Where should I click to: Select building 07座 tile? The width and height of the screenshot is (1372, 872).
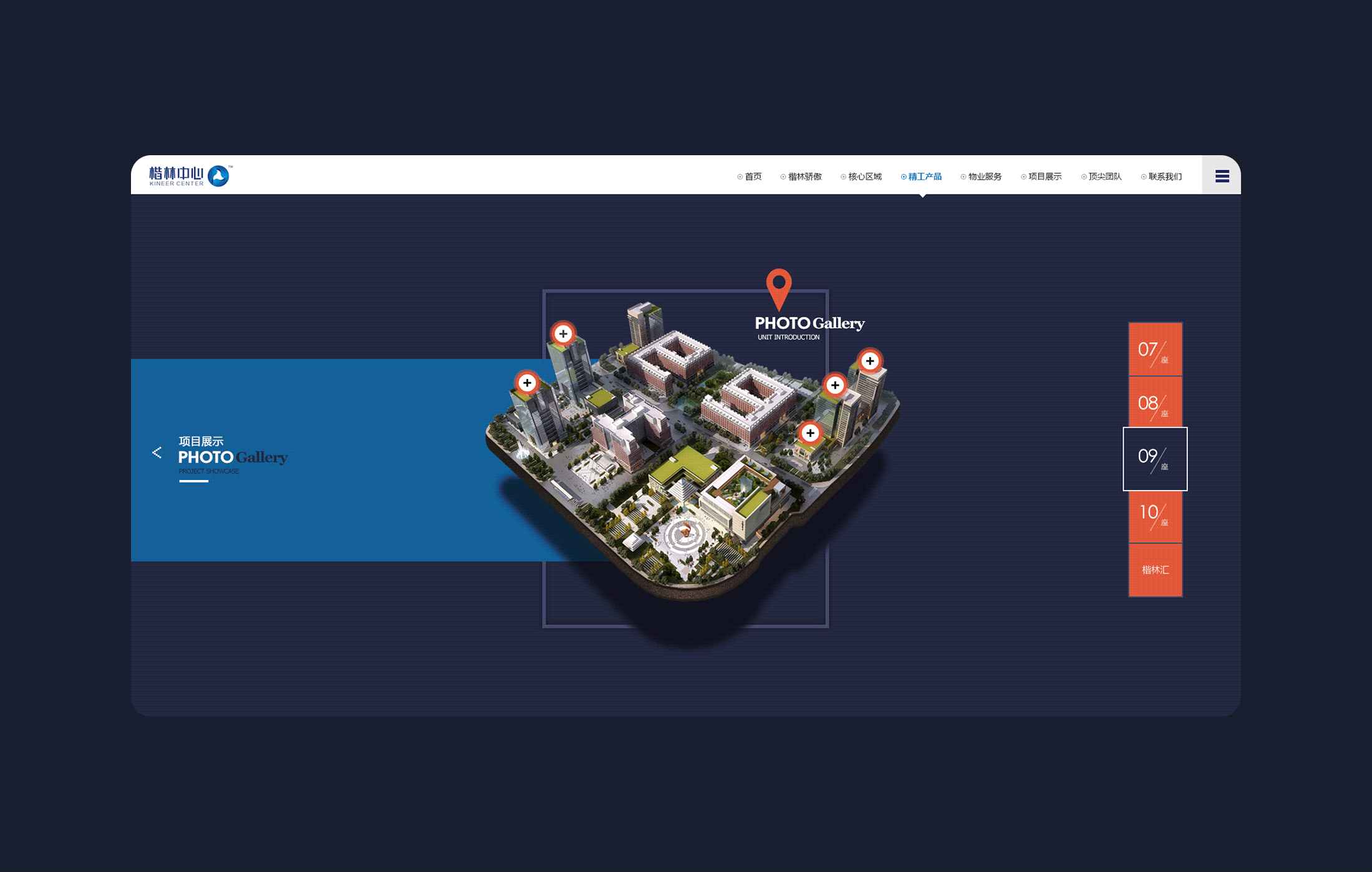[x=1155, y=350]
